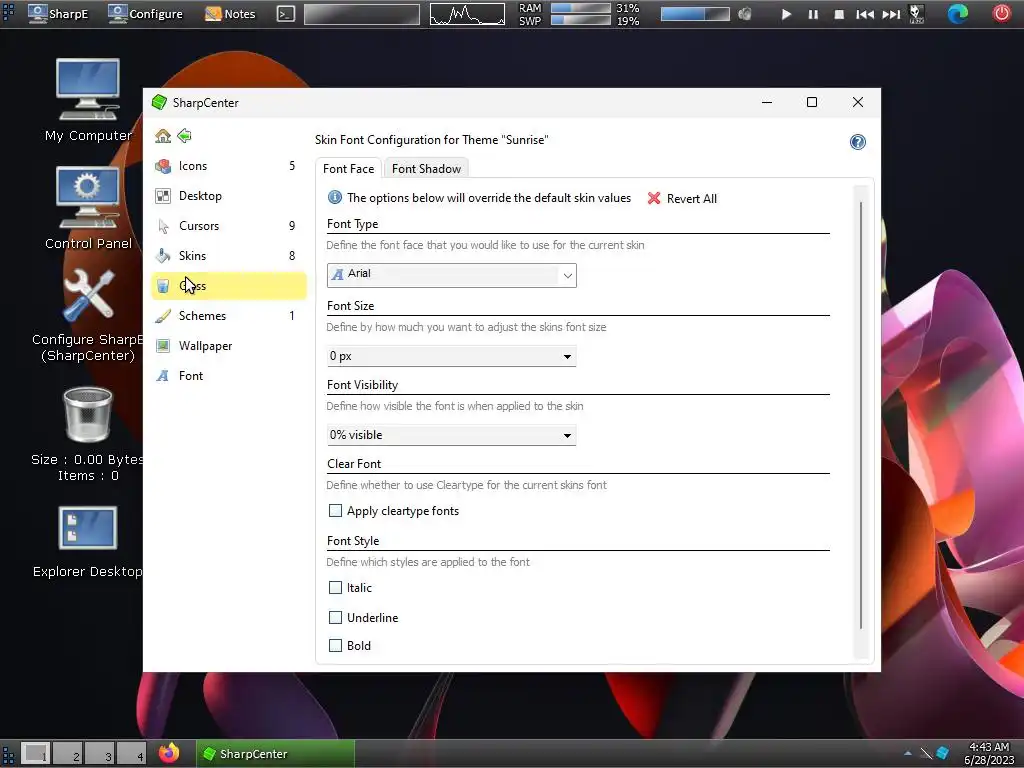Click the top-left grid dots menu icon

tap(8, 14)
